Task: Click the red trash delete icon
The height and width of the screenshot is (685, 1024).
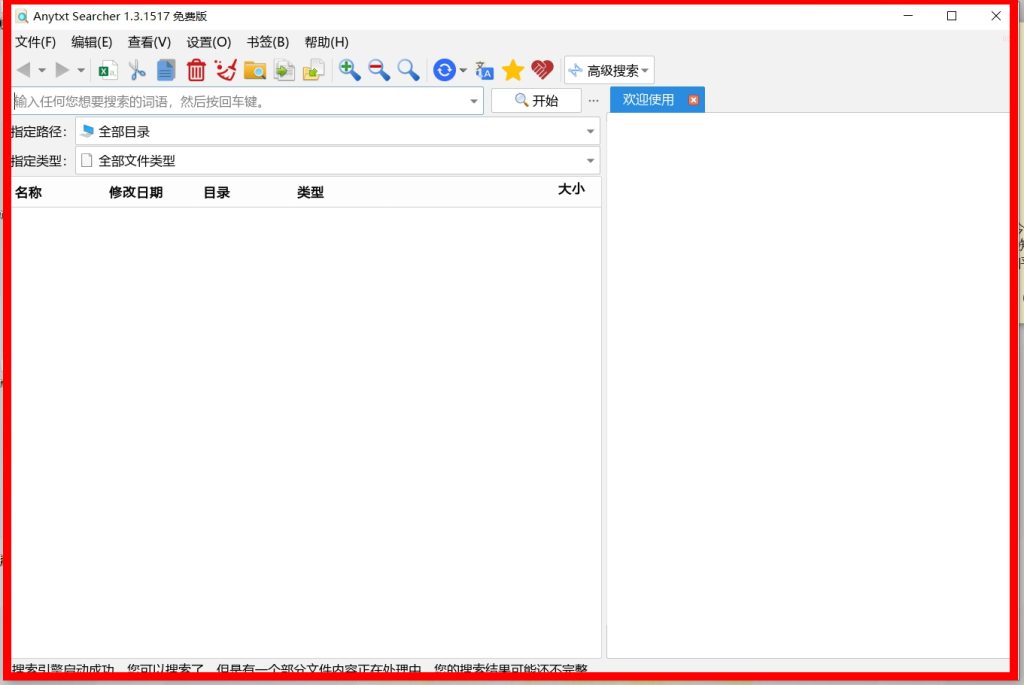Action: click(x=196, y=70)
